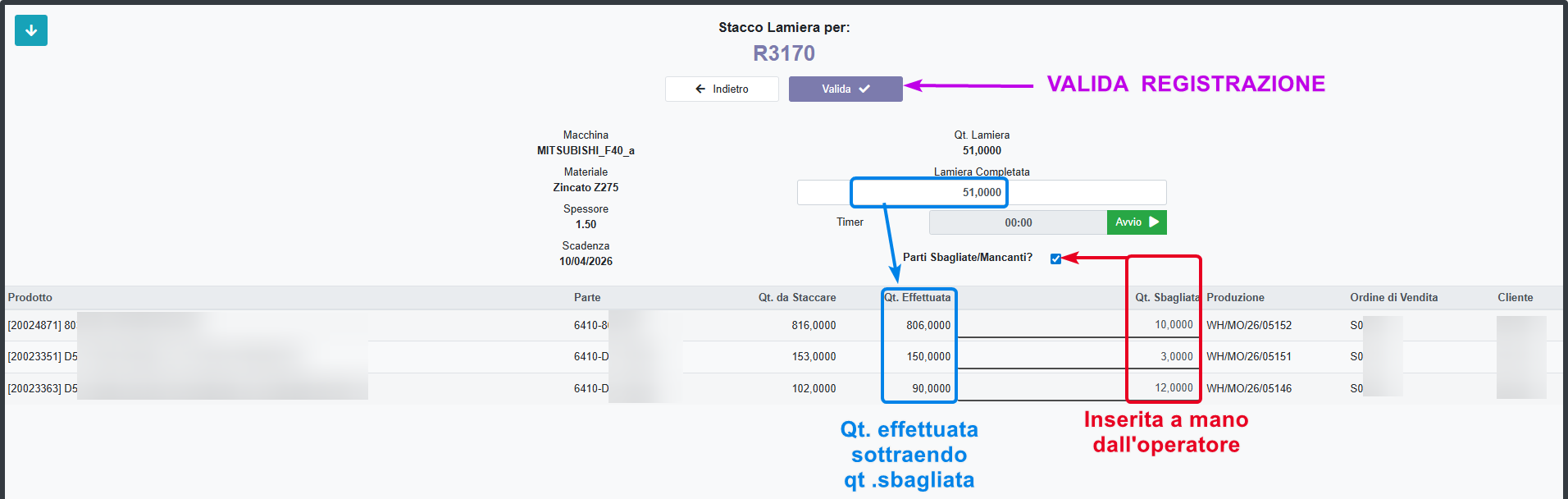The height and width of the screenshot is (499, 1568).
Task: Open production order WH/MO/26/05146
Action: (x=1248, y=389)
